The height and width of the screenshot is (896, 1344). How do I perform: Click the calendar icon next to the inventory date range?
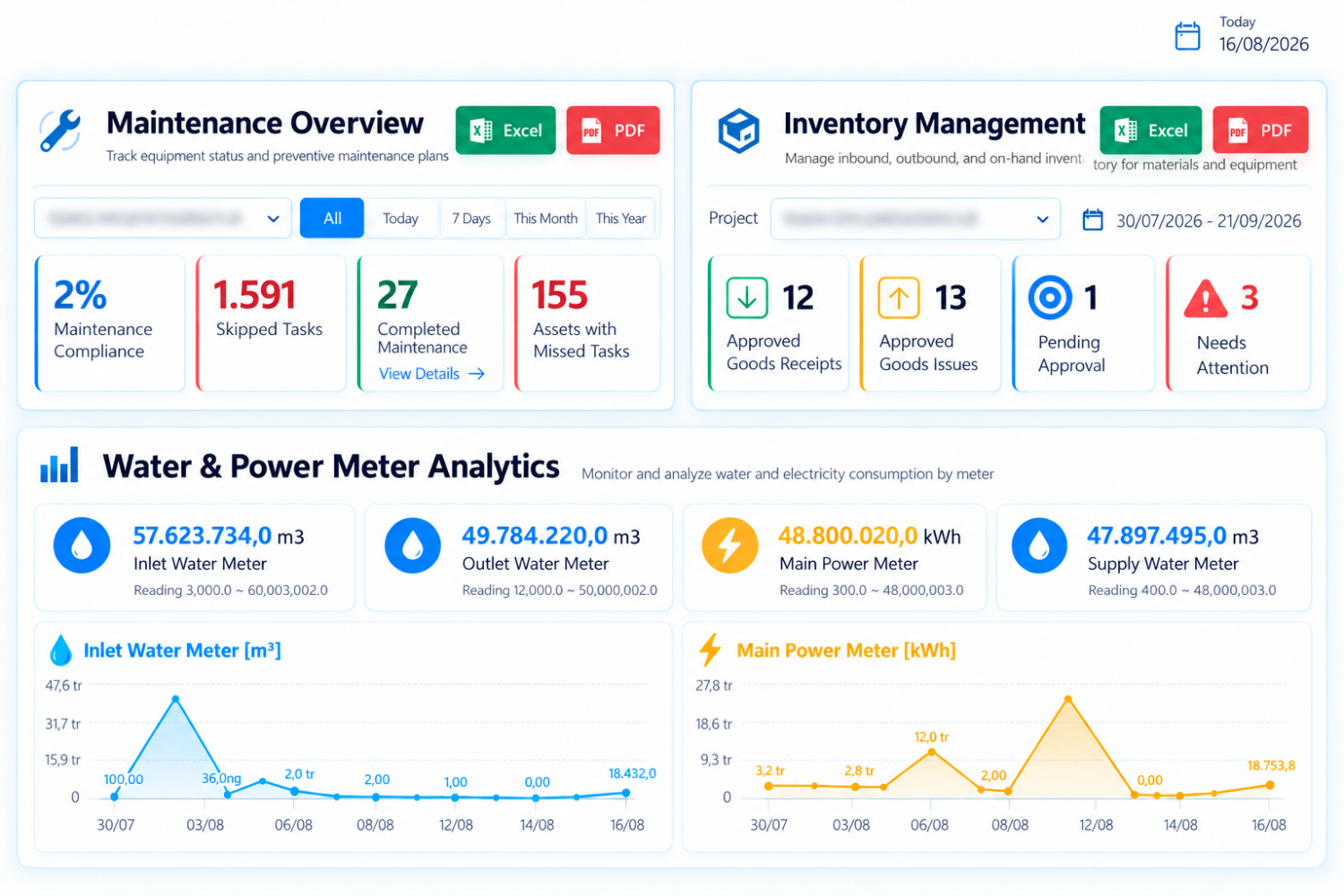1092,220
